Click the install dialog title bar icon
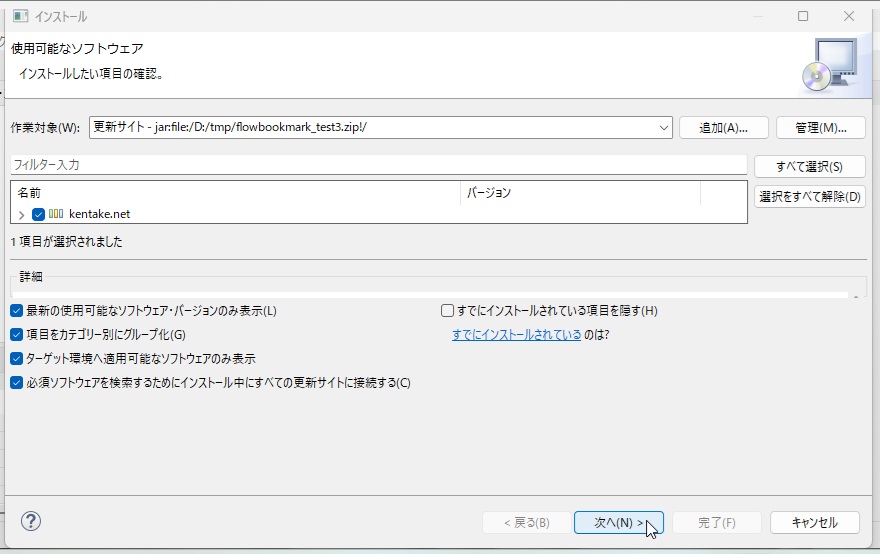 (x=17, y=17)
